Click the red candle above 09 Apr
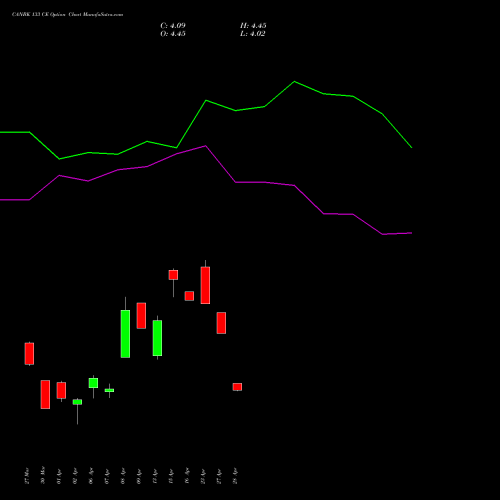500x500 pixels. click(x=141, y=316)
